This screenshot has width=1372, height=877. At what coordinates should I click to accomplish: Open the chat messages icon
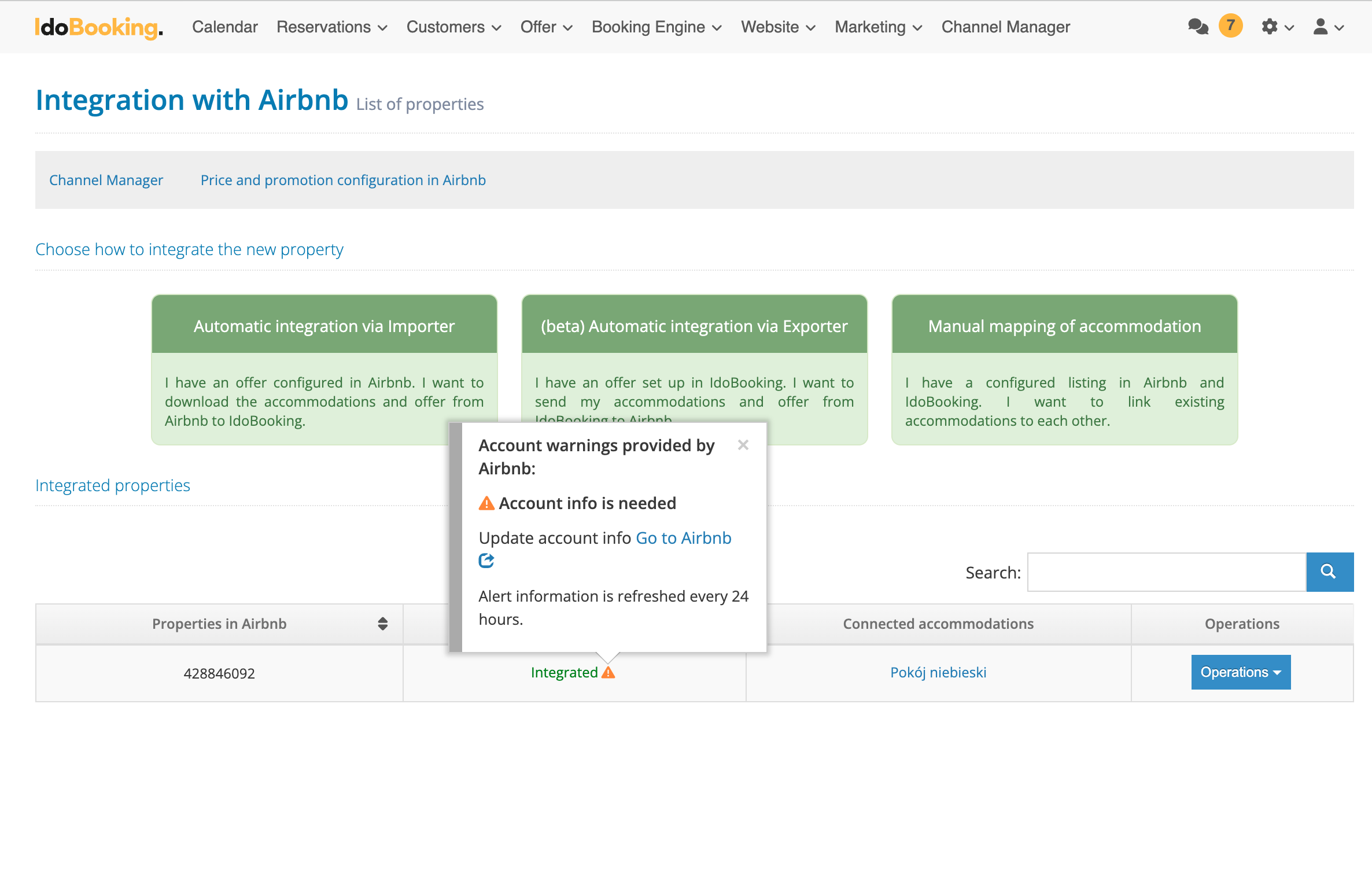[1197, 27]
